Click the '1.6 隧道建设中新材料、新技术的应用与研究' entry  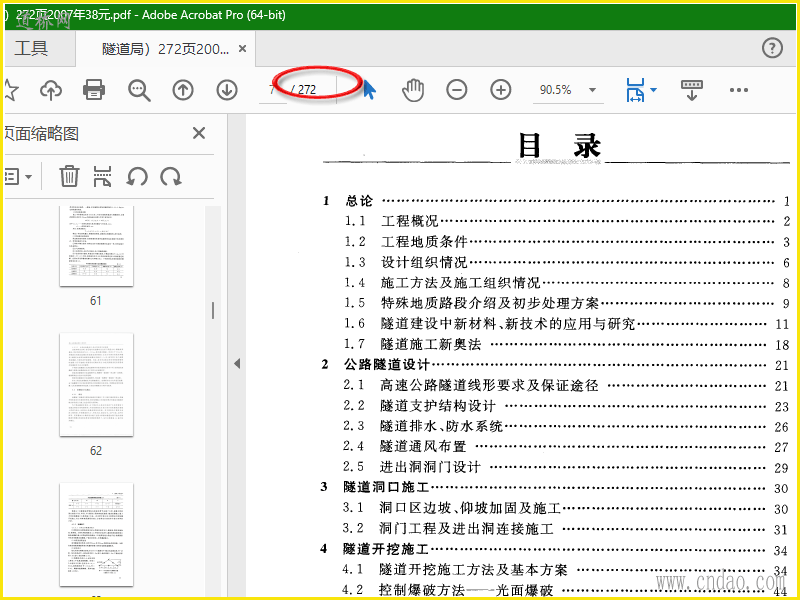(567, 323)
